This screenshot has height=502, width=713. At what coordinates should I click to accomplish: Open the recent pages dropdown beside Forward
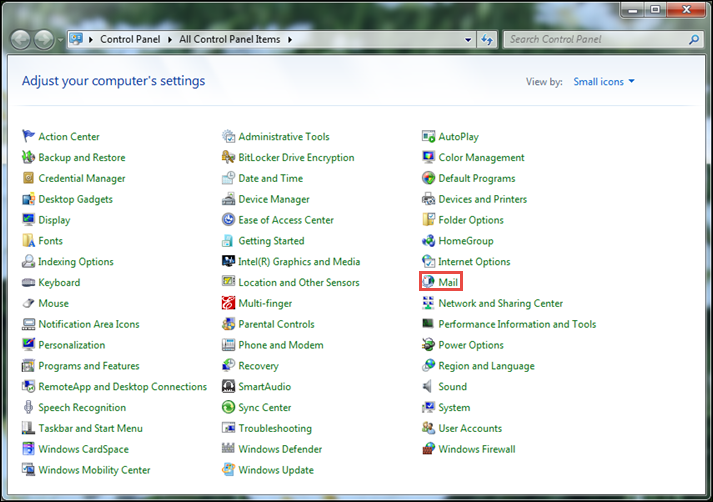pos(60,40)
